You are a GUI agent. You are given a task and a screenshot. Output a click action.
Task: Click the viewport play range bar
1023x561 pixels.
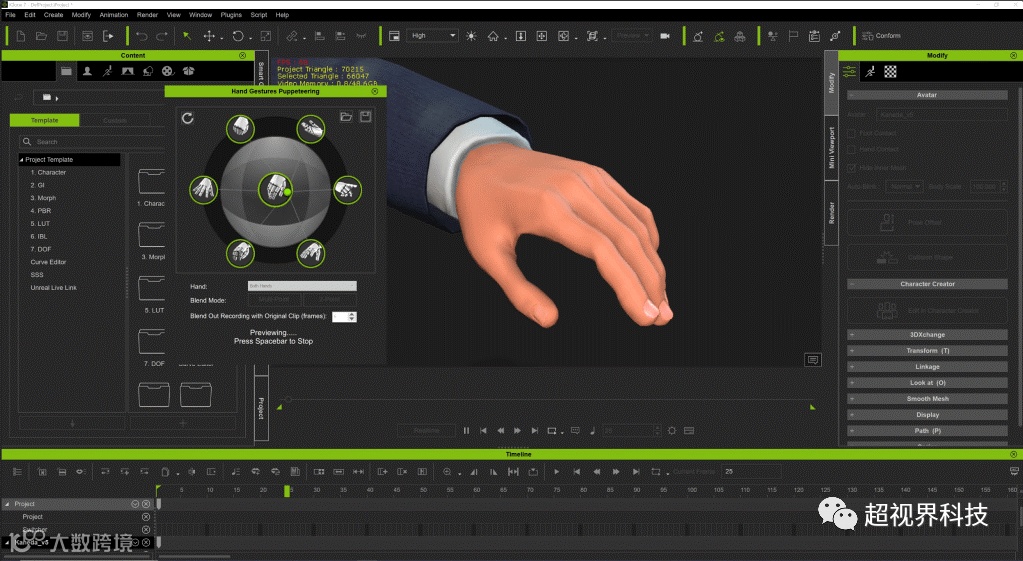(545, 398)
